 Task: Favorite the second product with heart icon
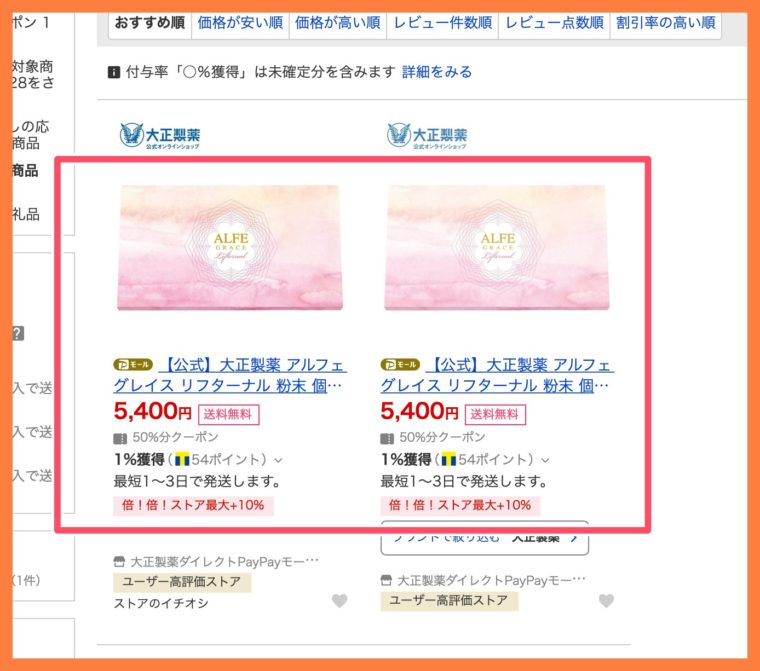[x=606, y=601]
